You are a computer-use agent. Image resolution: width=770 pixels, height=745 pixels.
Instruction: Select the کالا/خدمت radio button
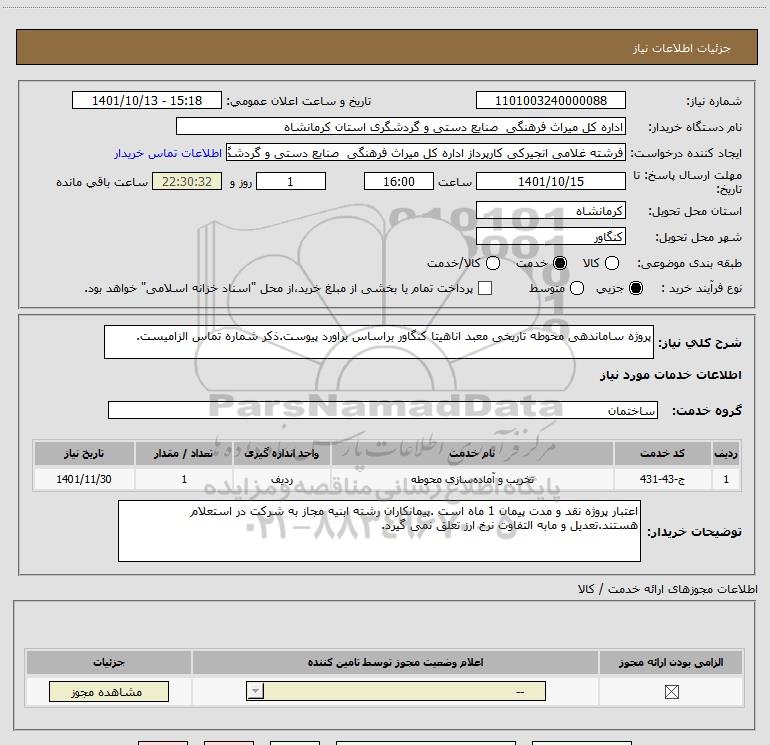pos(493,263)
